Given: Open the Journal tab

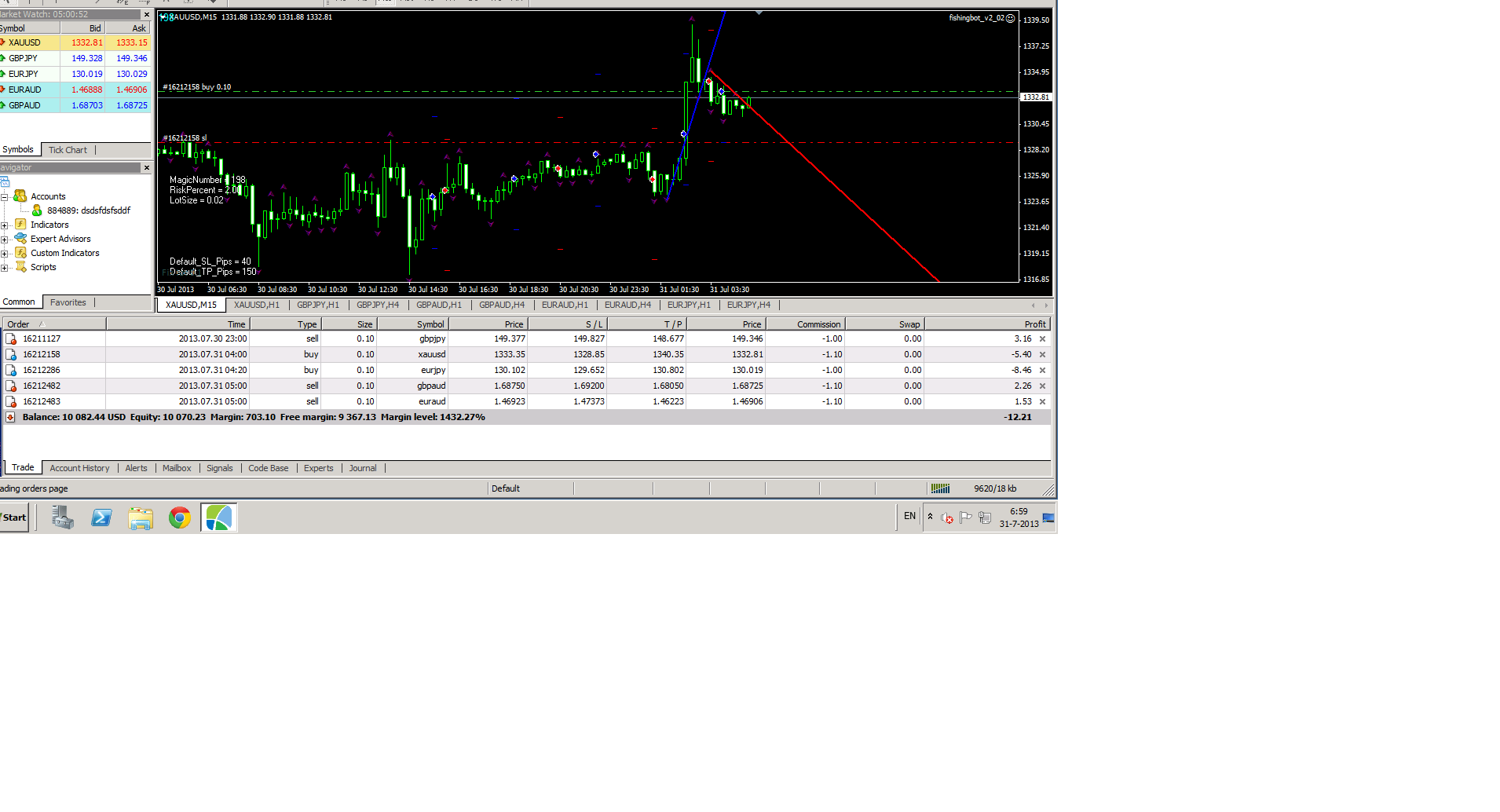Looking at the screenshot, I should point(363,468).
